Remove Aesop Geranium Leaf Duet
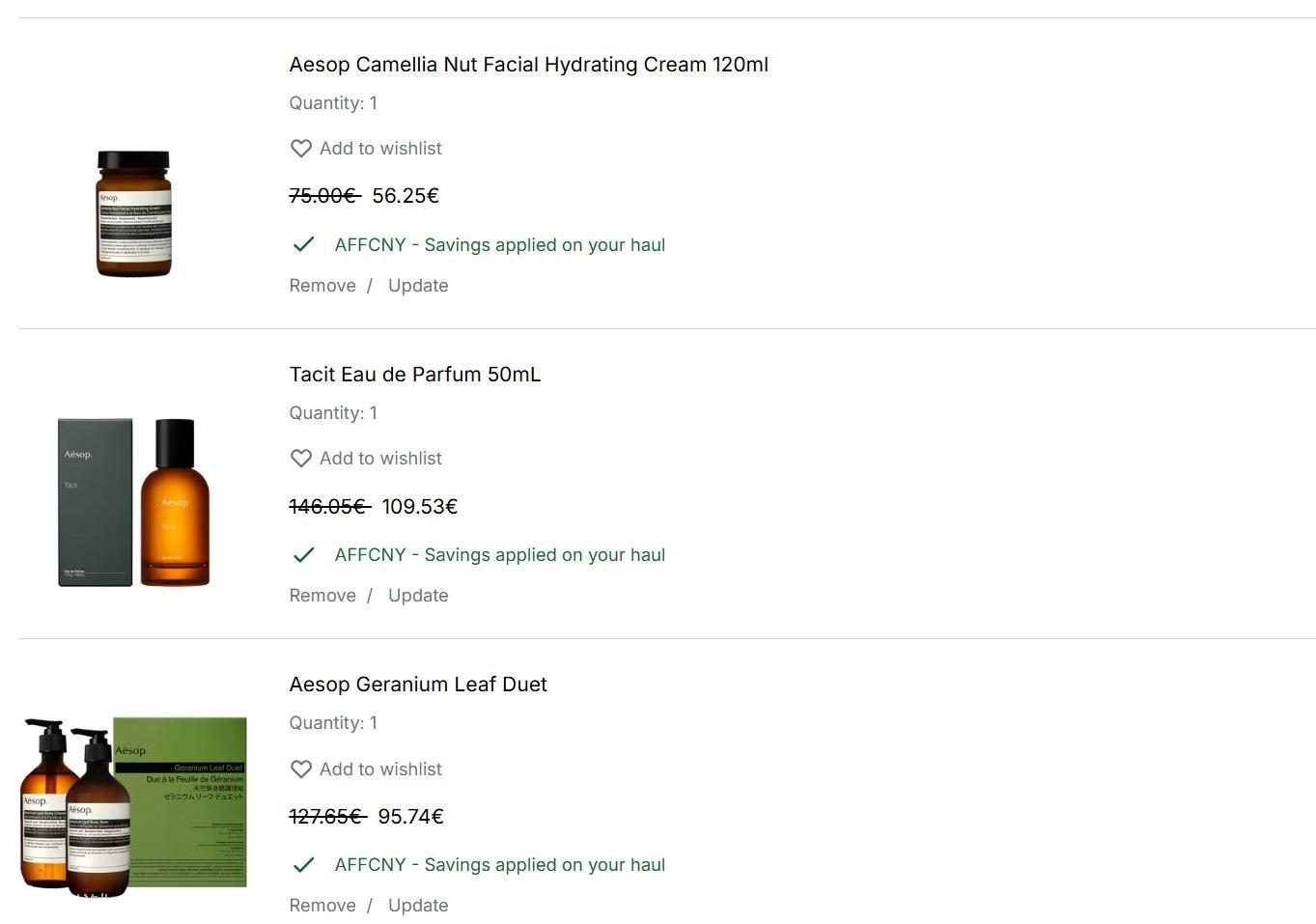 point(322,906)
